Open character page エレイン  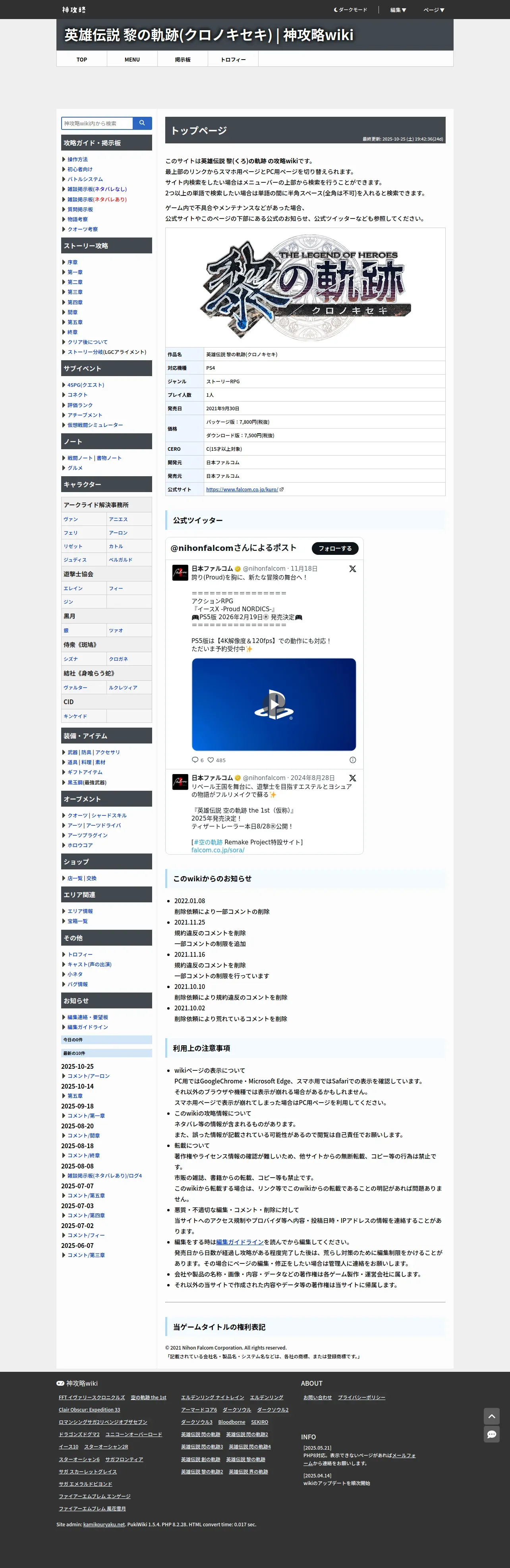tap(73, 589)
